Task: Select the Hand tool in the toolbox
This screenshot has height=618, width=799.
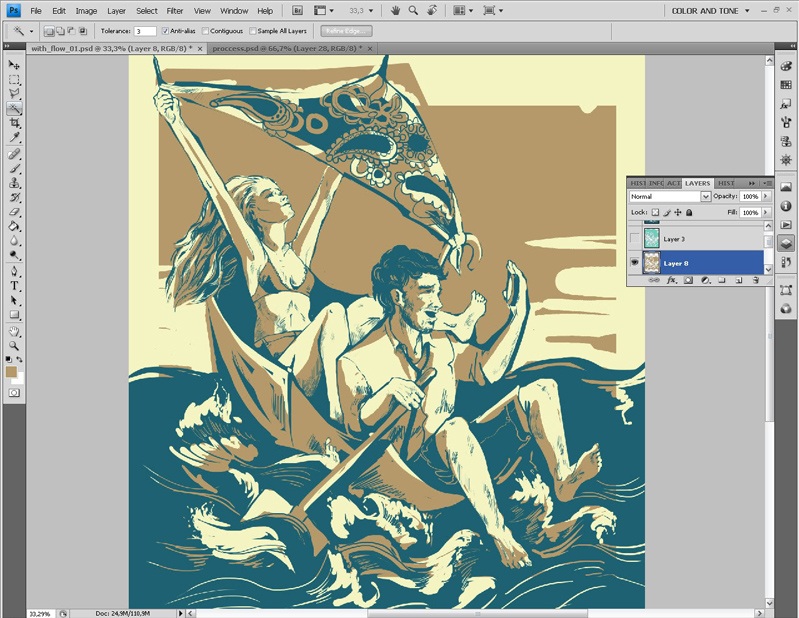Action: point(14,330)
